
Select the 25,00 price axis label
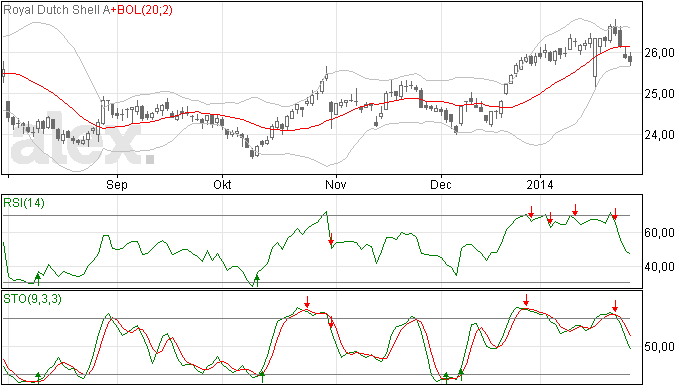[659, 94]
